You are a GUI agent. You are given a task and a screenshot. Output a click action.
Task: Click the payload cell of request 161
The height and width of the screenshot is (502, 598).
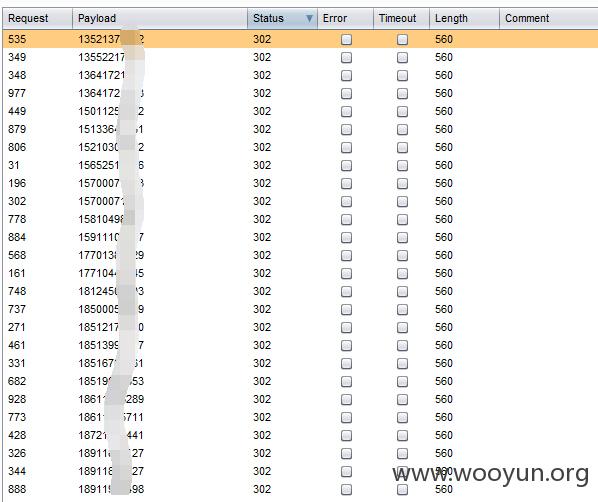111,273
